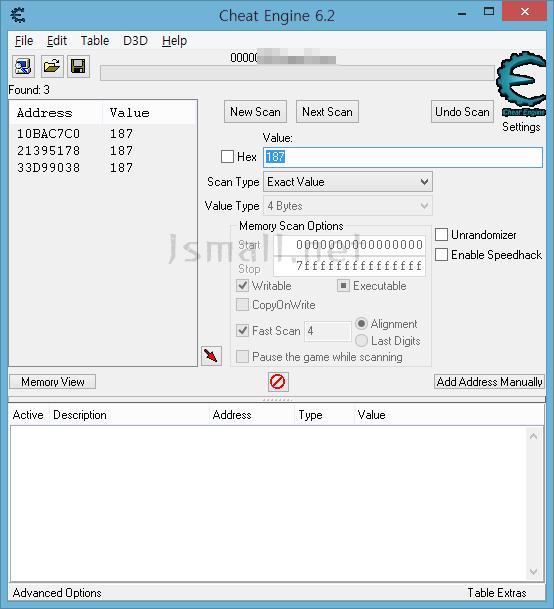Open the Value Type dropdown
This screenshot has height=609, width=554.
pos(348,206)
